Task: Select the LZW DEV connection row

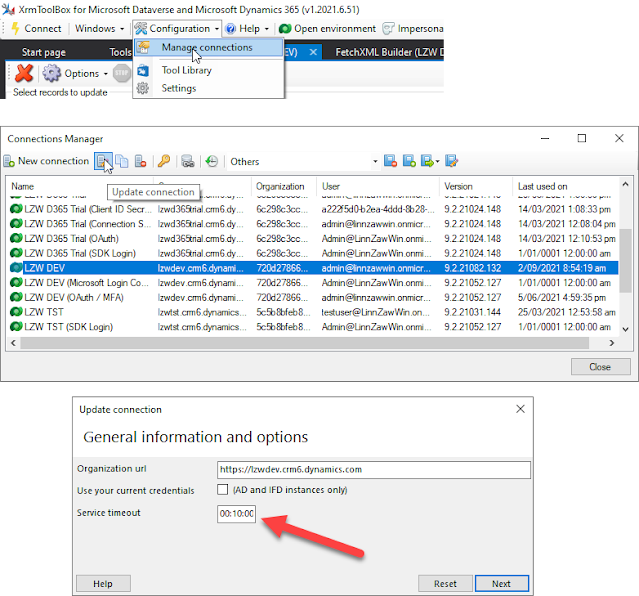Action: (313, 268)
